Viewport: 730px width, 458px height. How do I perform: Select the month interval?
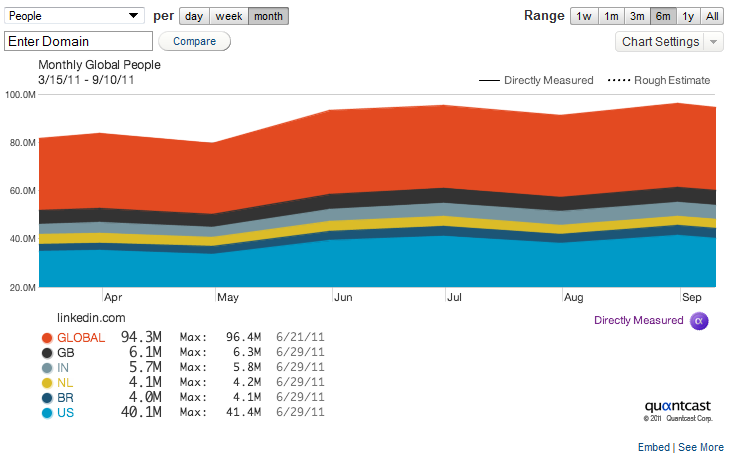pyautogui.click(x=268, y=16)
